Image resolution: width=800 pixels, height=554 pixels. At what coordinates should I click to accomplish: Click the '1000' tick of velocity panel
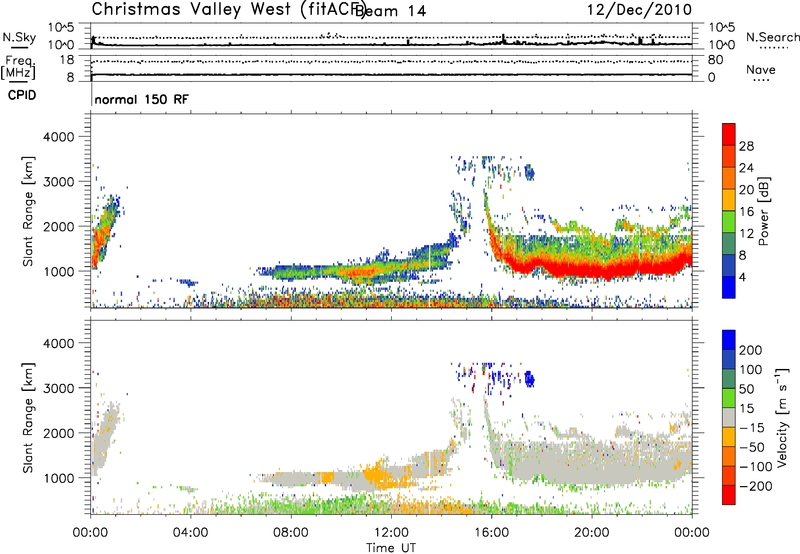click(x=58, y=478)
